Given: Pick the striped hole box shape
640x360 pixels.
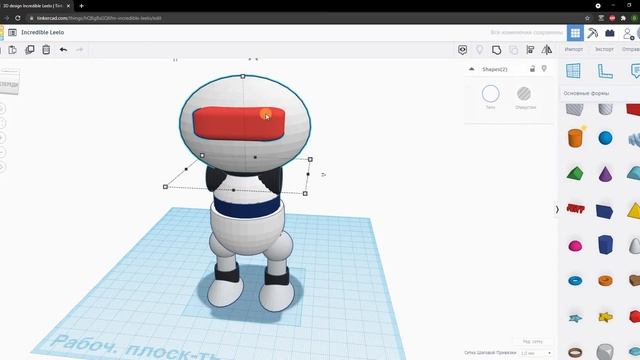Looking at the screenshot, I should (x=574, y=109).
